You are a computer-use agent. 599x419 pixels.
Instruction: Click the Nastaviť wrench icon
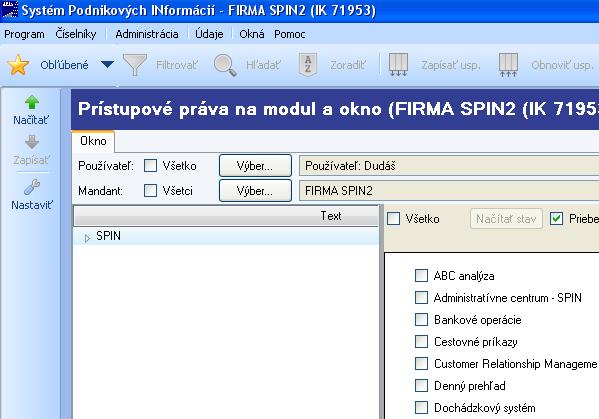coord(32,187)
